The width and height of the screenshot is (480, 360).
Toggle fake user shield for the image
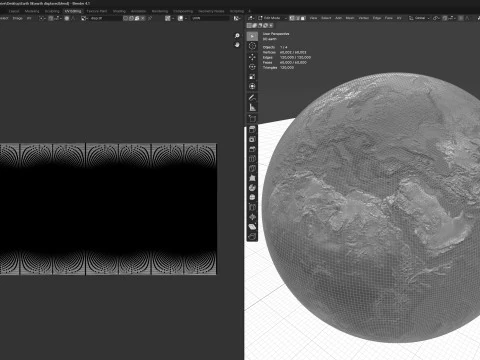[126, 18]
